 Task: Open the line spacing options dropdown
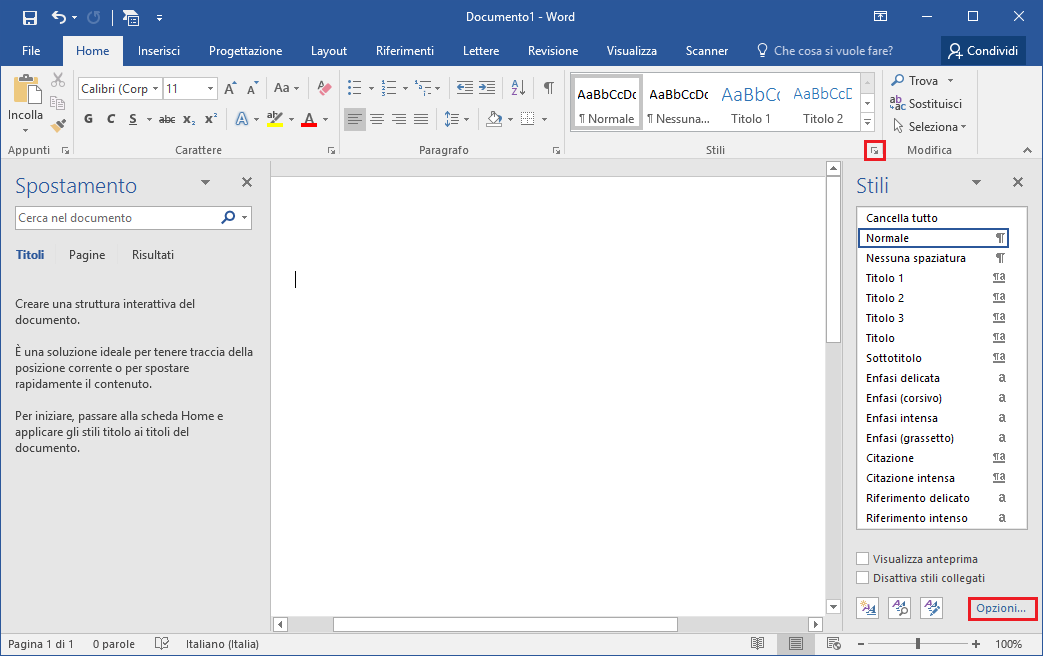pos(468,118)
